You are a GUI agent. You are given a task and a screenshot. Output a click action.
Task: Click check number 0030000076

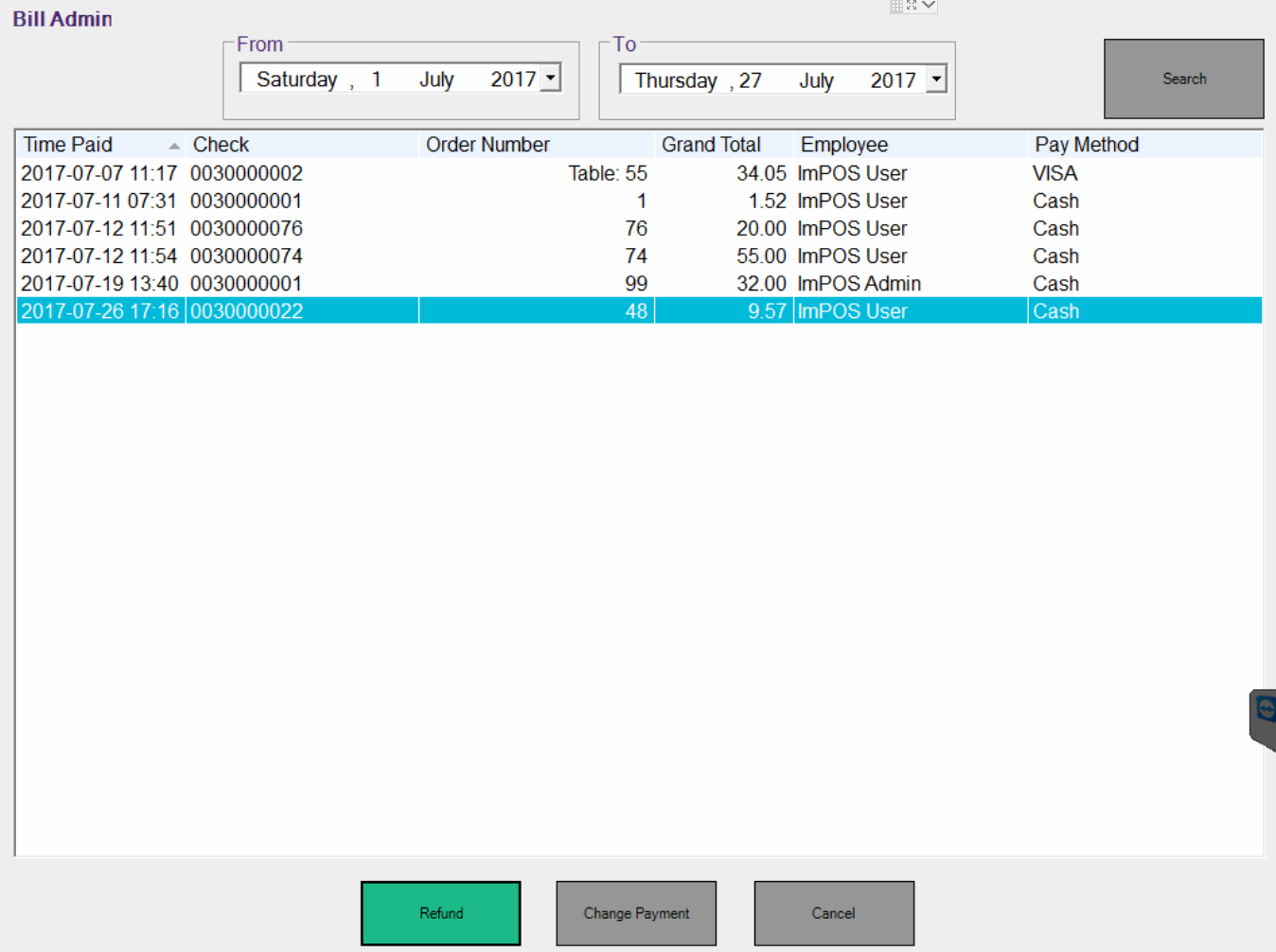(x=246, y=228)
